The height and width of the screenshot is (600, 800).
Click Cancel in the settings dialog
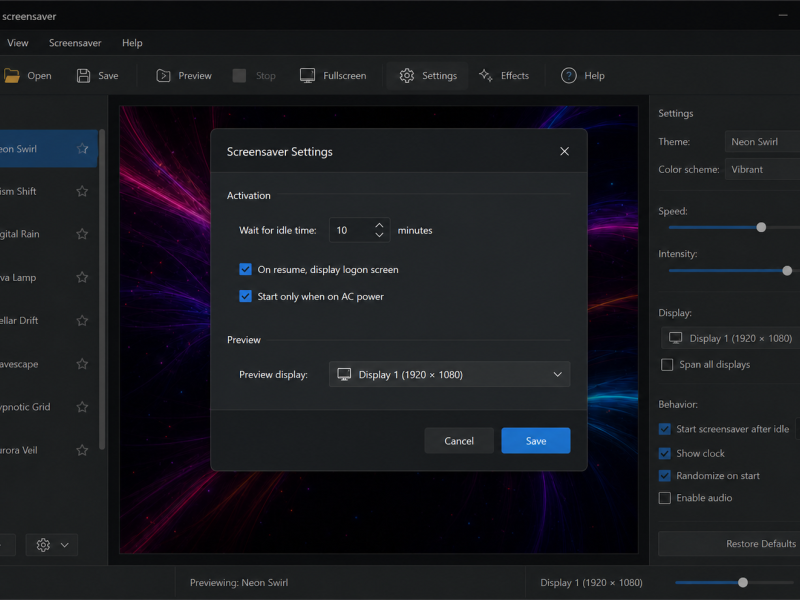tap(459, 441)
